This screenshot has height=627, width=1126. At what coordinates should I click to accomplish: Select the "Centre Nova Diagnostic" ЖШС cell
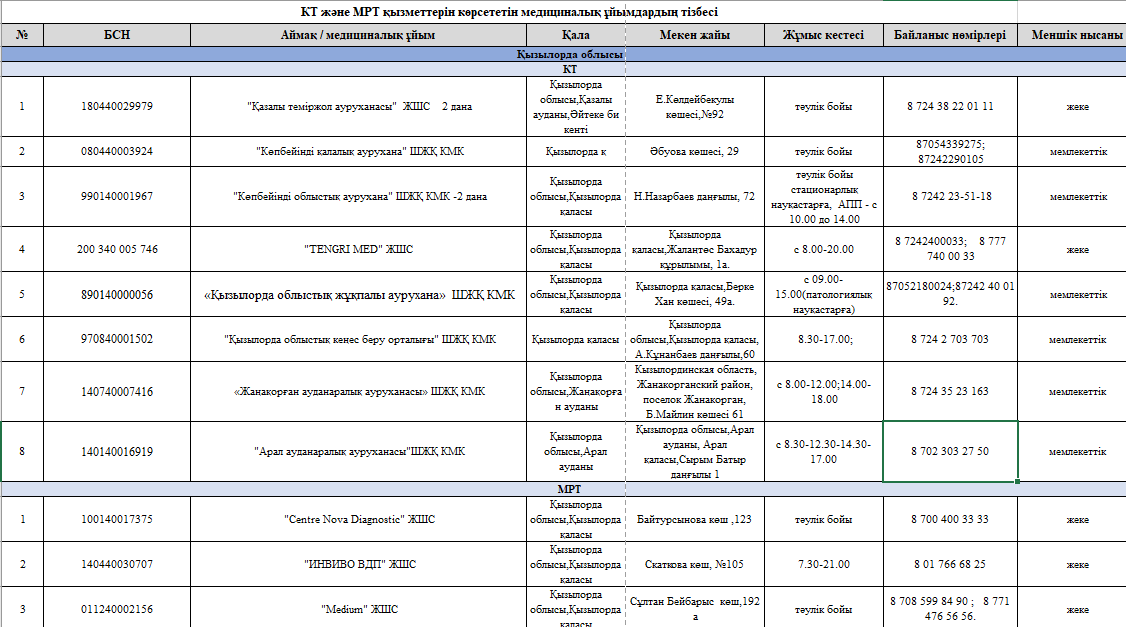[x=358, y=520]
